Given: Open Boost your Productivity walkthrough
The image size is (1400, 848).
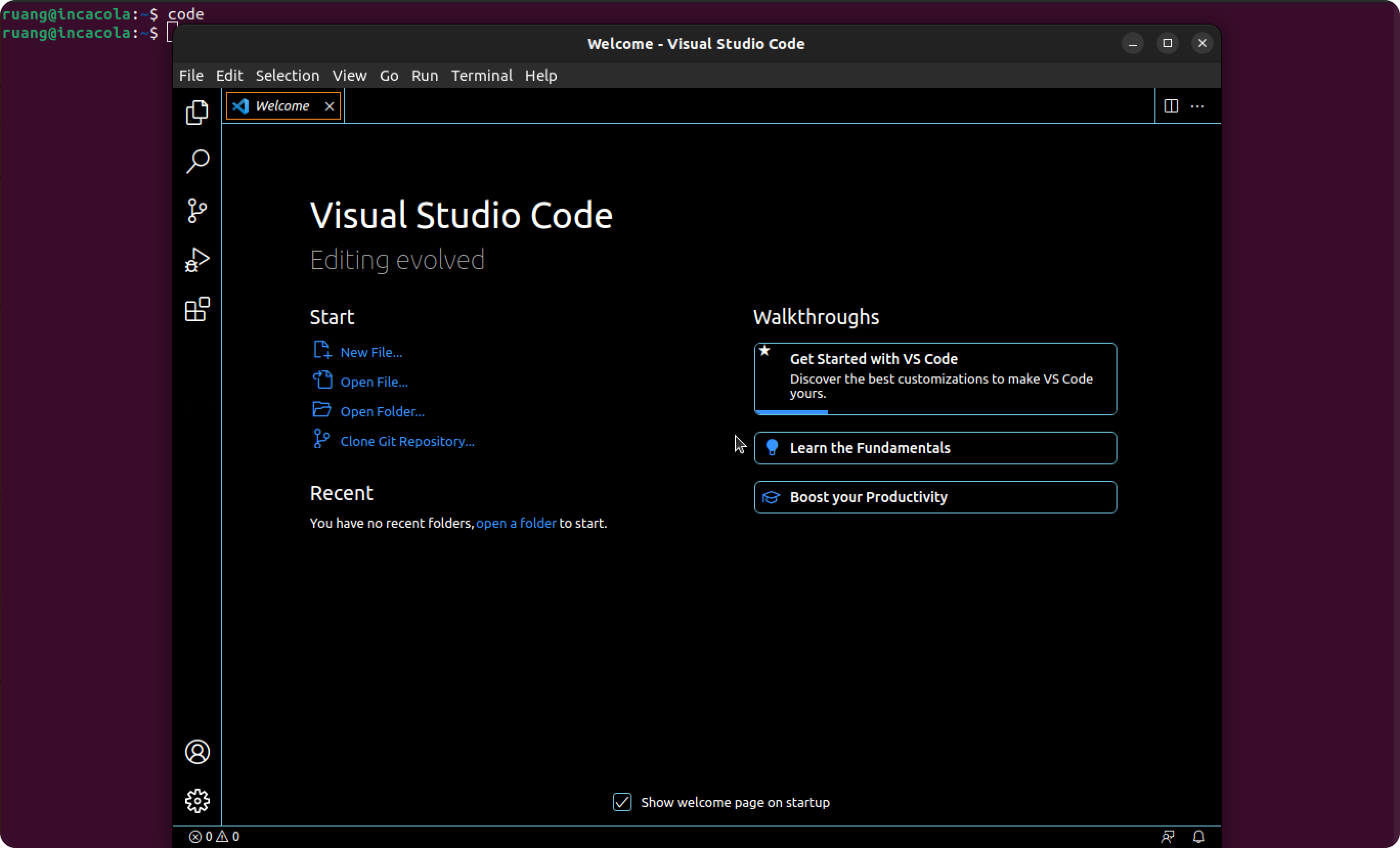Looking at the screenshot, I should point(935,497).
